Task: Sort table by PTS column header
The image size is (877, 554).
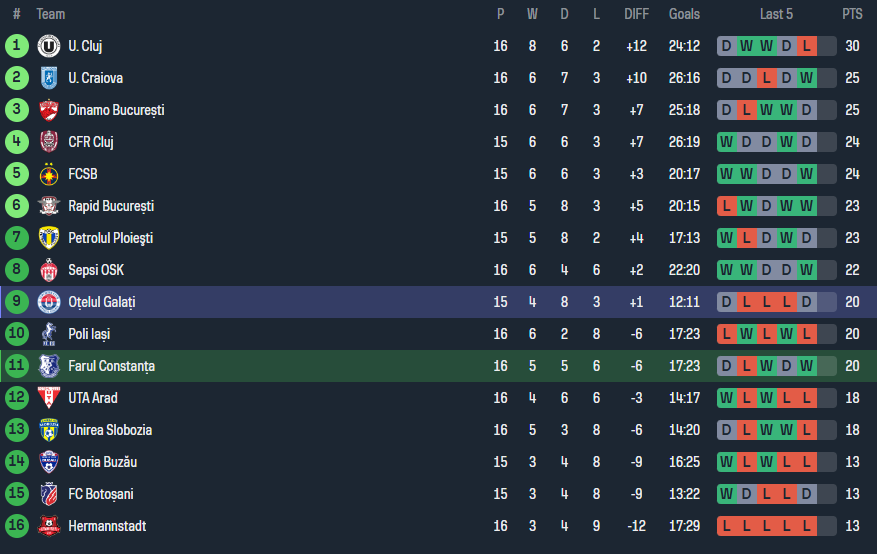Action: pyautogui.click(x=852, y=14)
